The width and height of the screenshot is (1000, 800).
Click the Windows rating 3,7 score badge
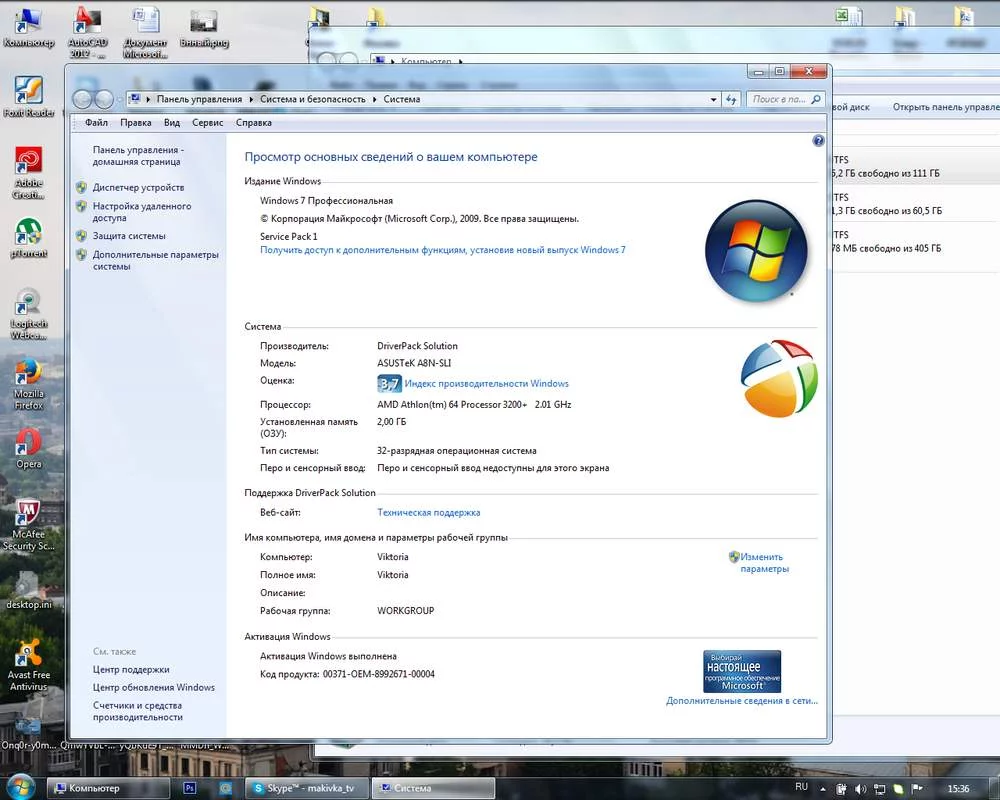[x=388, y=384]
